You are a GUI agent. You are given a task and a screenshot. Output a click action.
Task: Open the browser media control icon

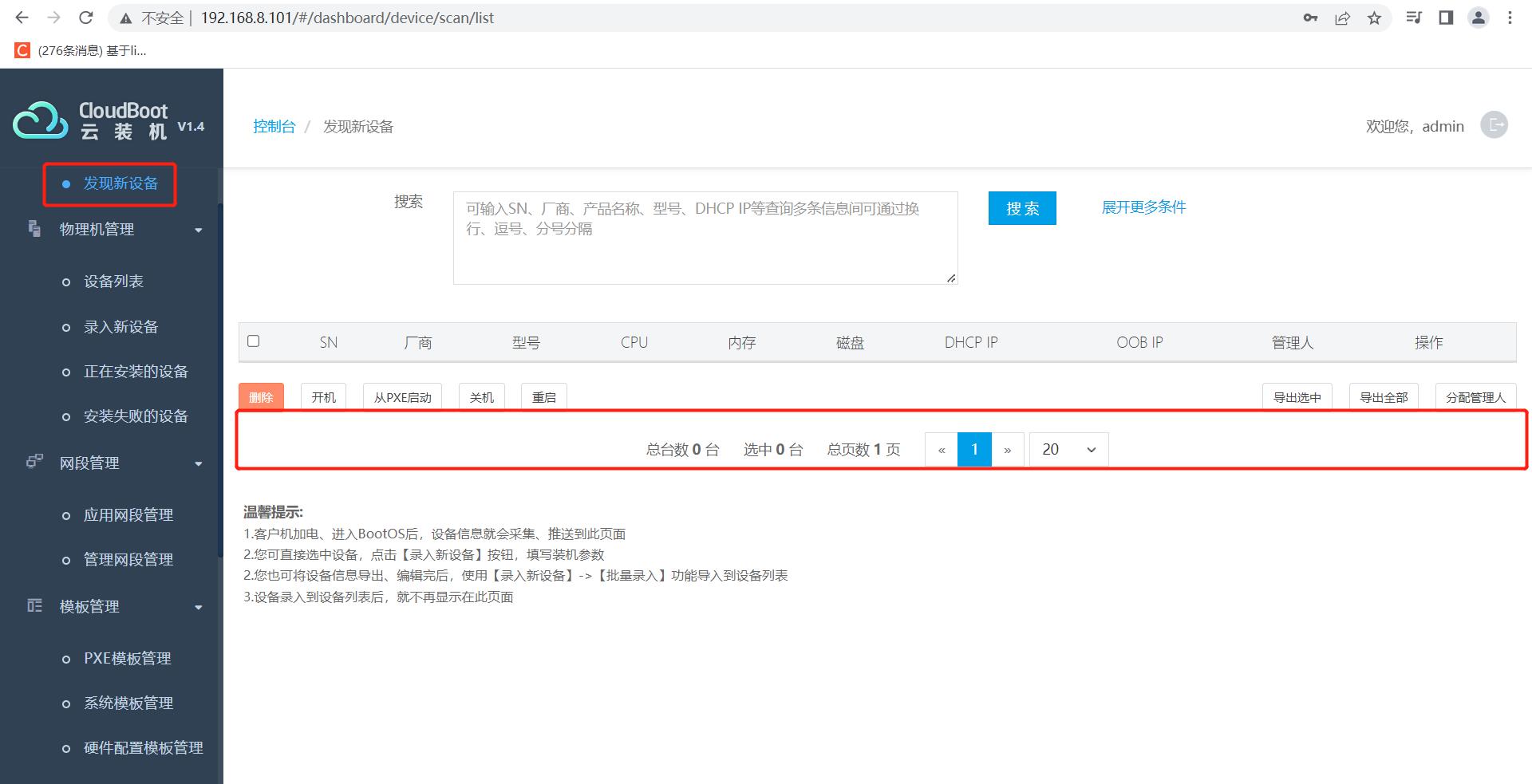click(x=1414, y=18)
